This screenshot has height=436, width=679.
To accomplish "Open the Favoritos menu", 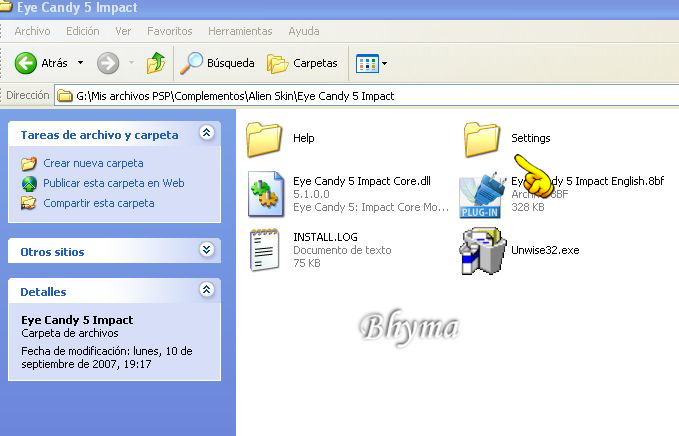I will pyautogui.click(x=169, y=31).
